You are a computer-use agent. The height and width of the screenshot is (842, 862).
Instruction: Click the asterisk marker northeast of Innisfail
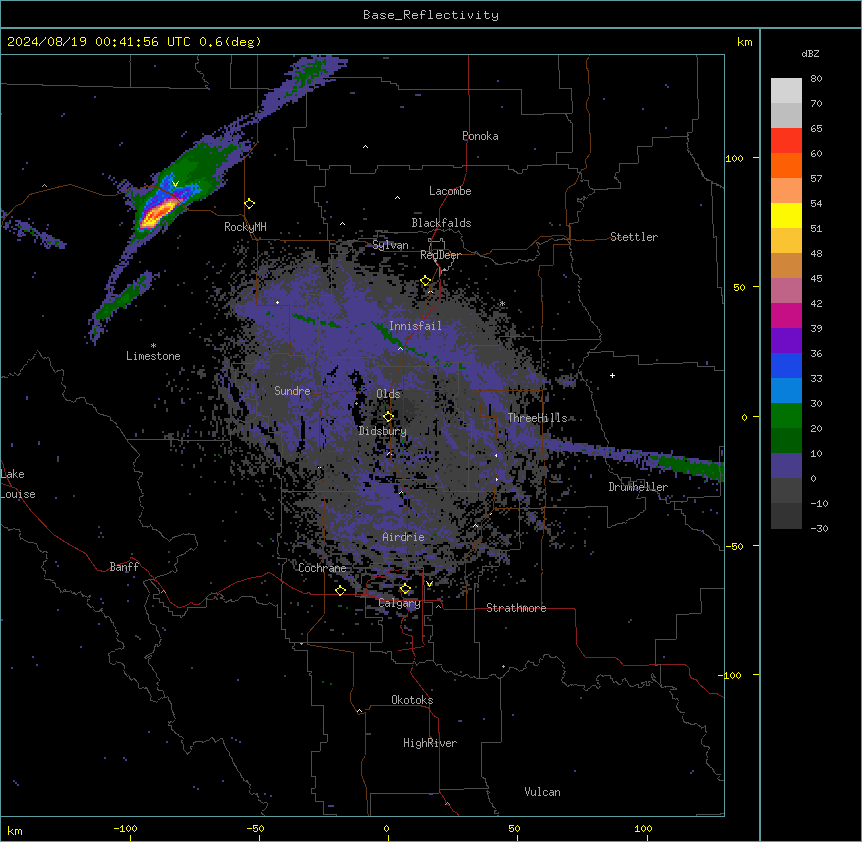tap(502, 303)
